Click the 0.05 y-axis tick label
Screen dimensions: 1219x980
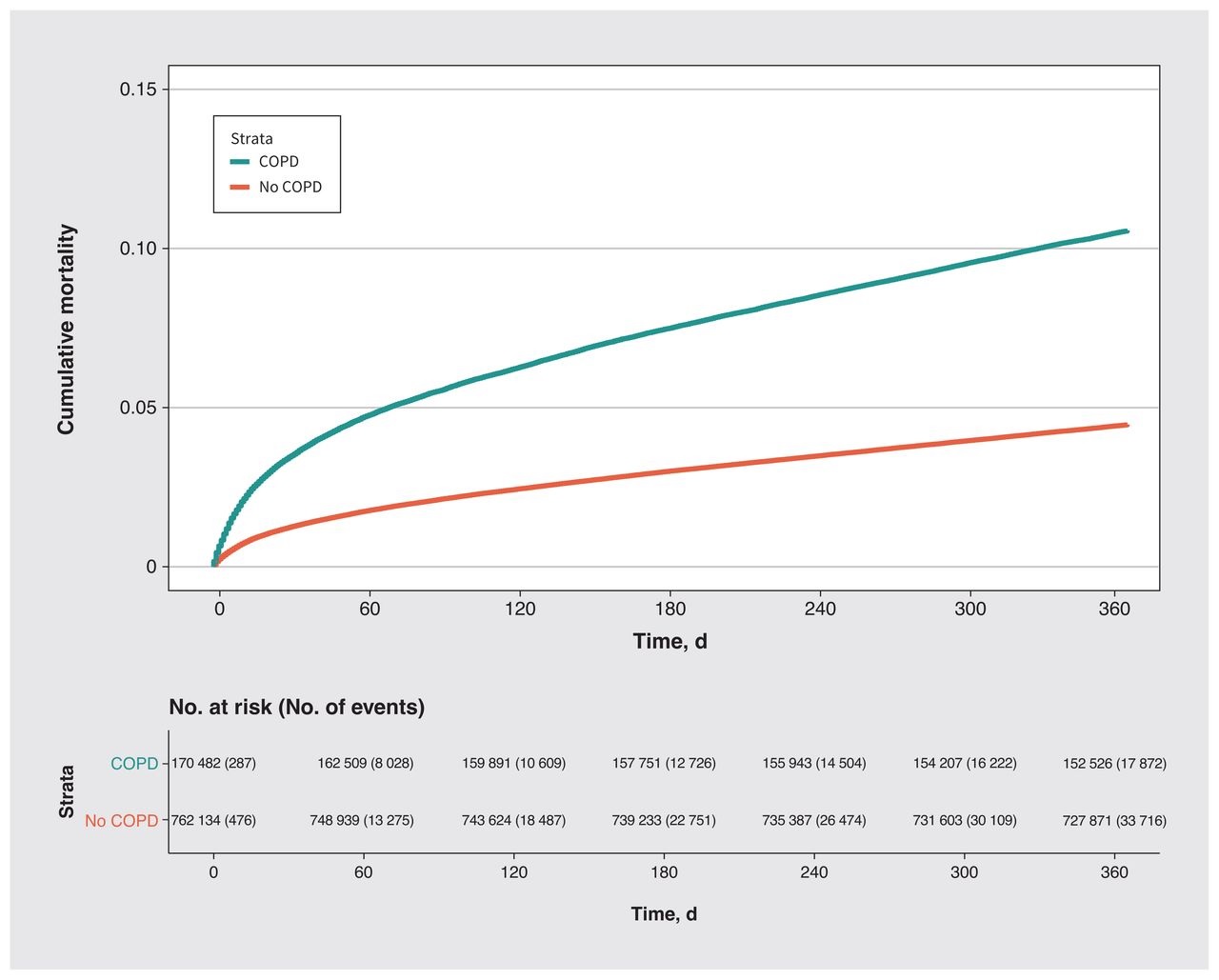pyautogui.click(x=138, y=408)
